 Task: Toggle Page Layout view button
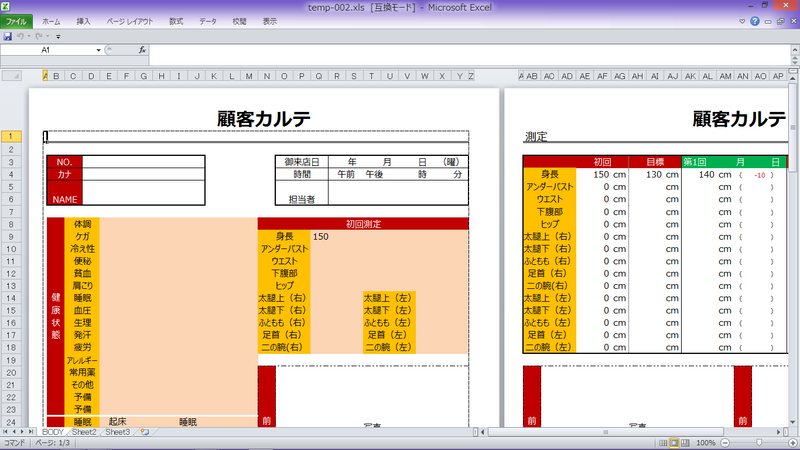pos(673,442)
